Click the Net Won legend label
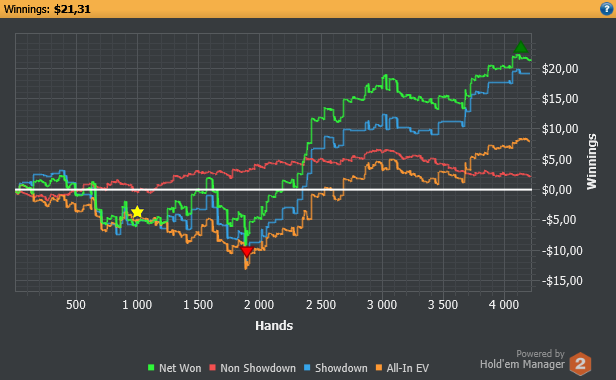 [x=180, y=368]
